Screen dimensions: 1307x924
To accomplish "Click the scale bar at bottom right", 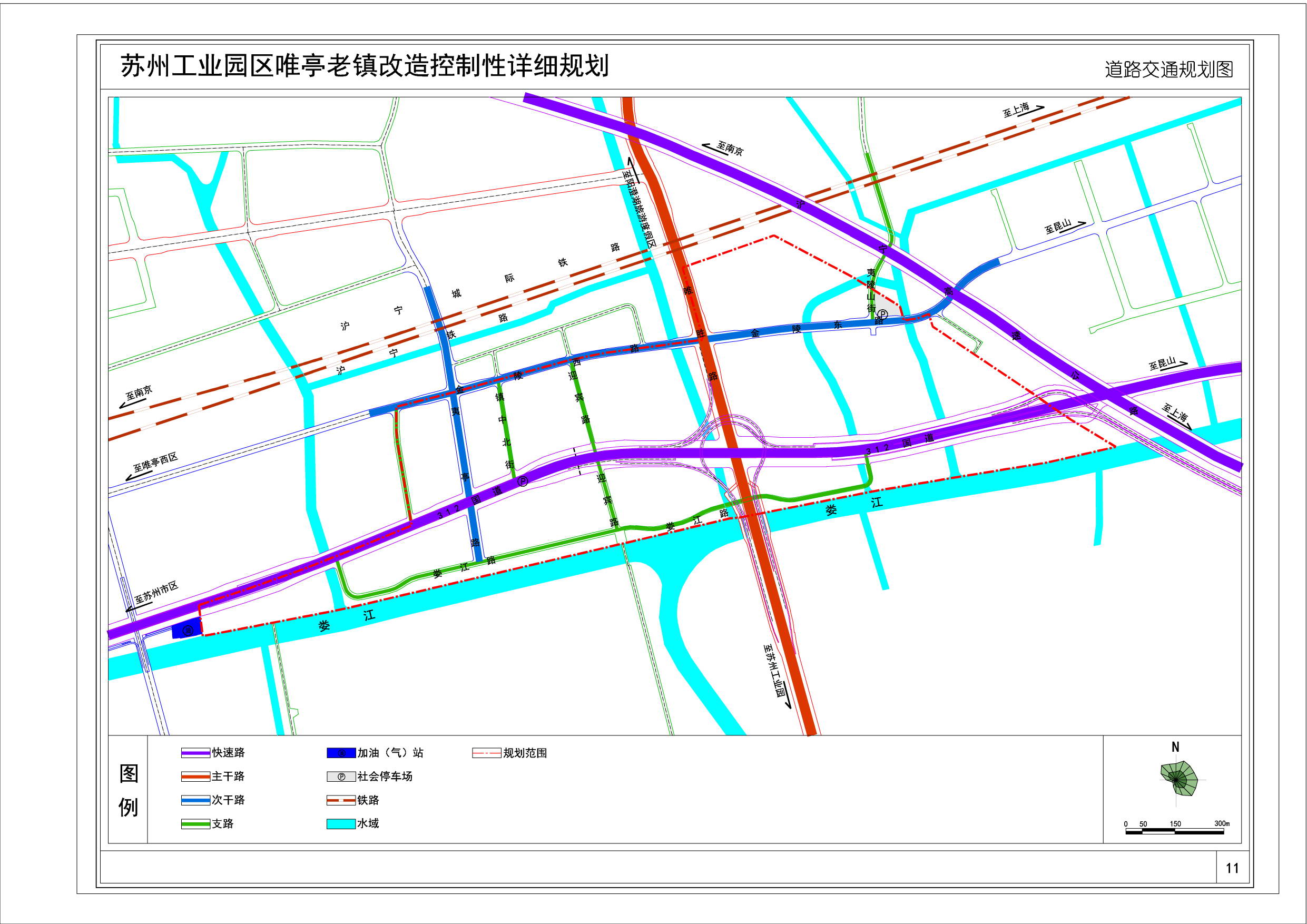I will (1175, 832).
